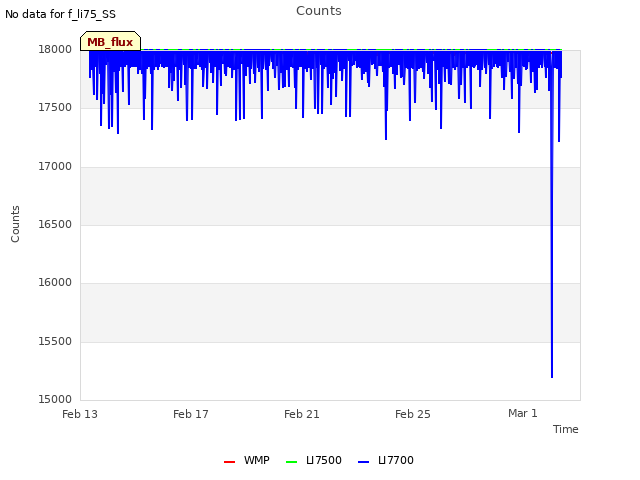Screen dimensions: 640x480
Task: Click the 'Mar 1' x-axis label
Action: tap(523, 413)
